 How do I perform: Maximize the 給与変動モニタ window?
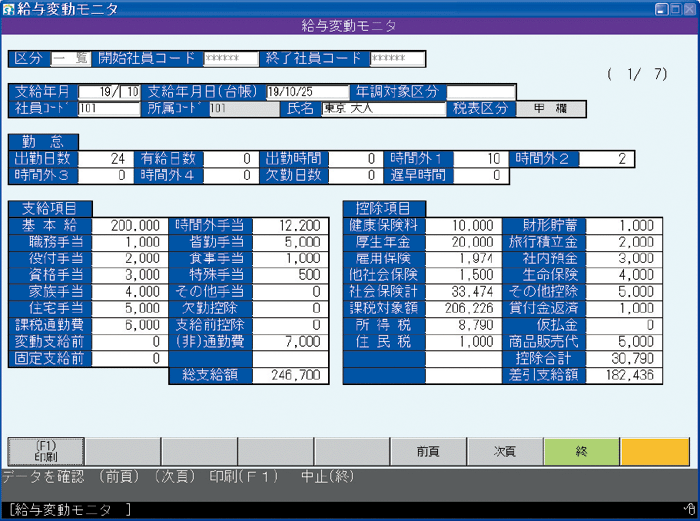point(675,8)
